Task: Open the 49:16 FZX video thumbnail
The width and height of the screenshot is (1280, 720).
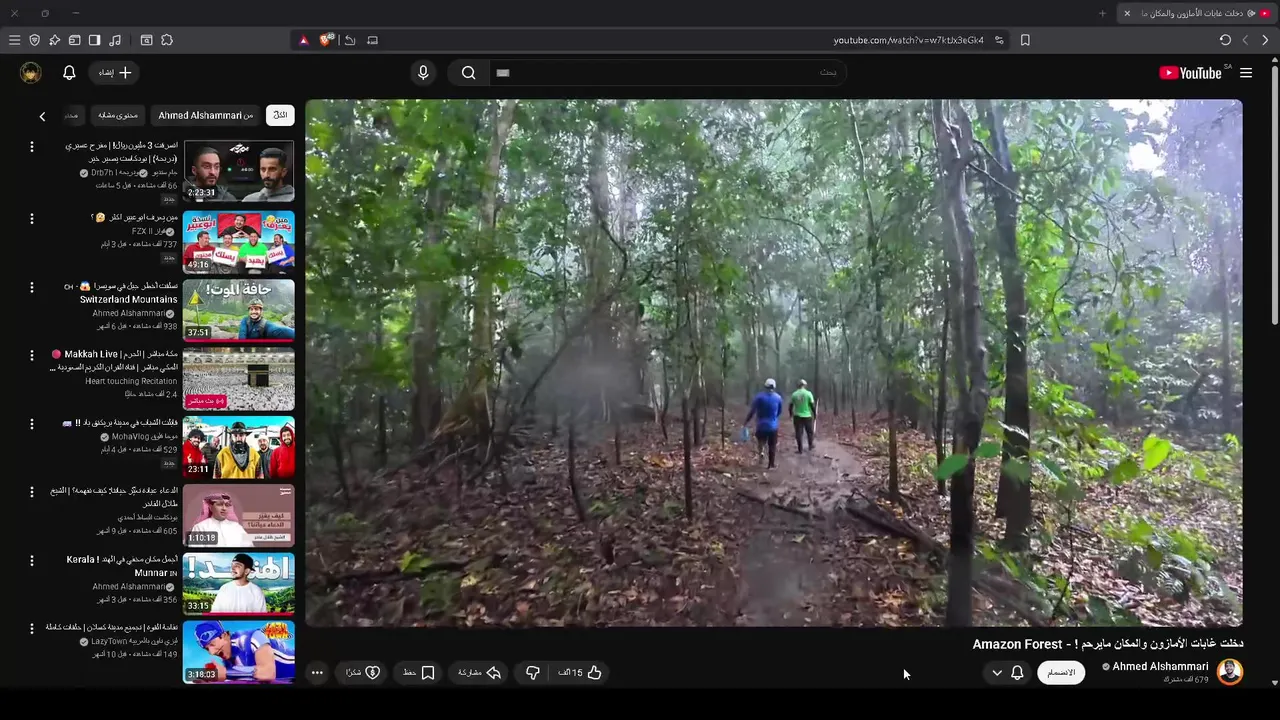Action: [239, 241]
